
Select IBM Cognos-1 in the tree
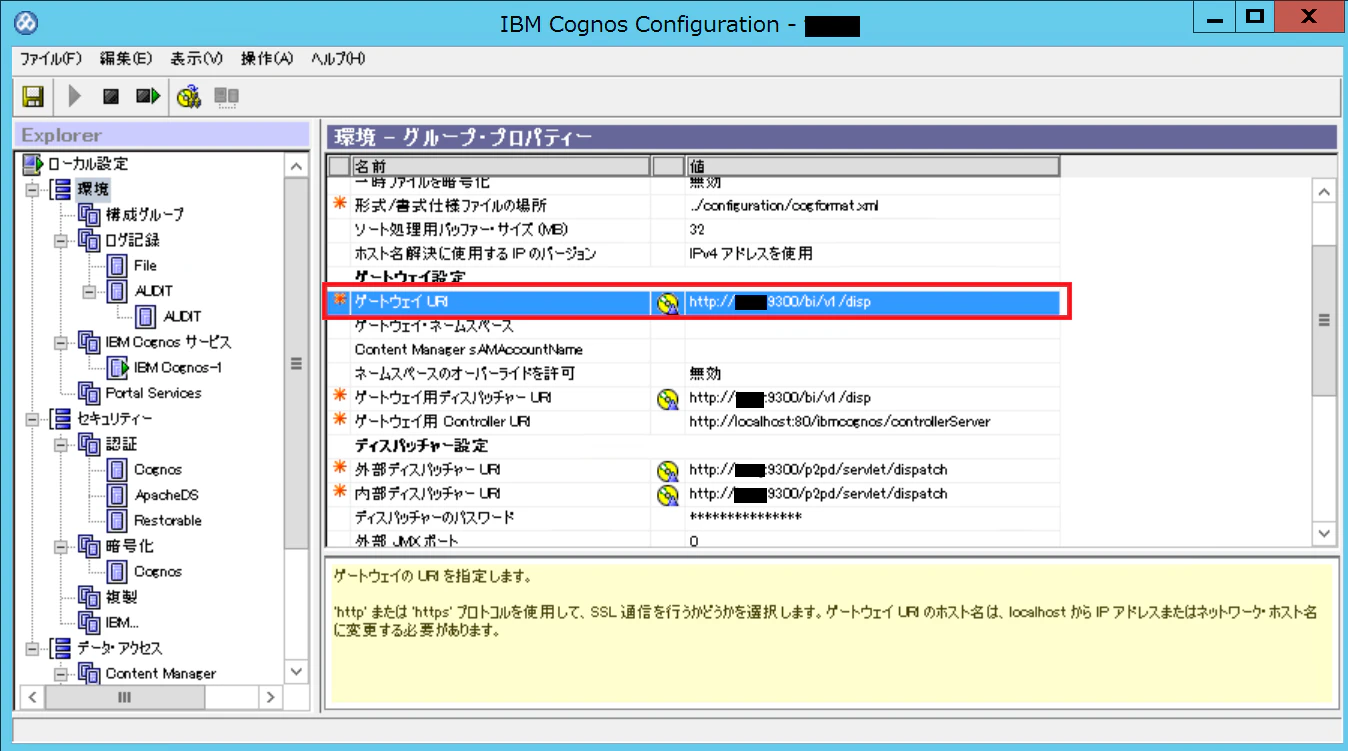tap(178, 368)
